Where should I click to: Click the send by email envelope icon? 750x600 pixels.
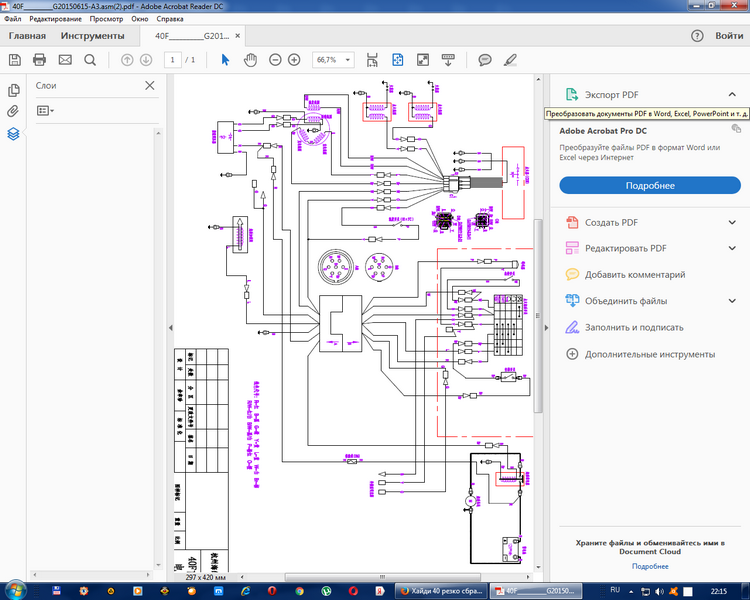click(x=65, y=60)
